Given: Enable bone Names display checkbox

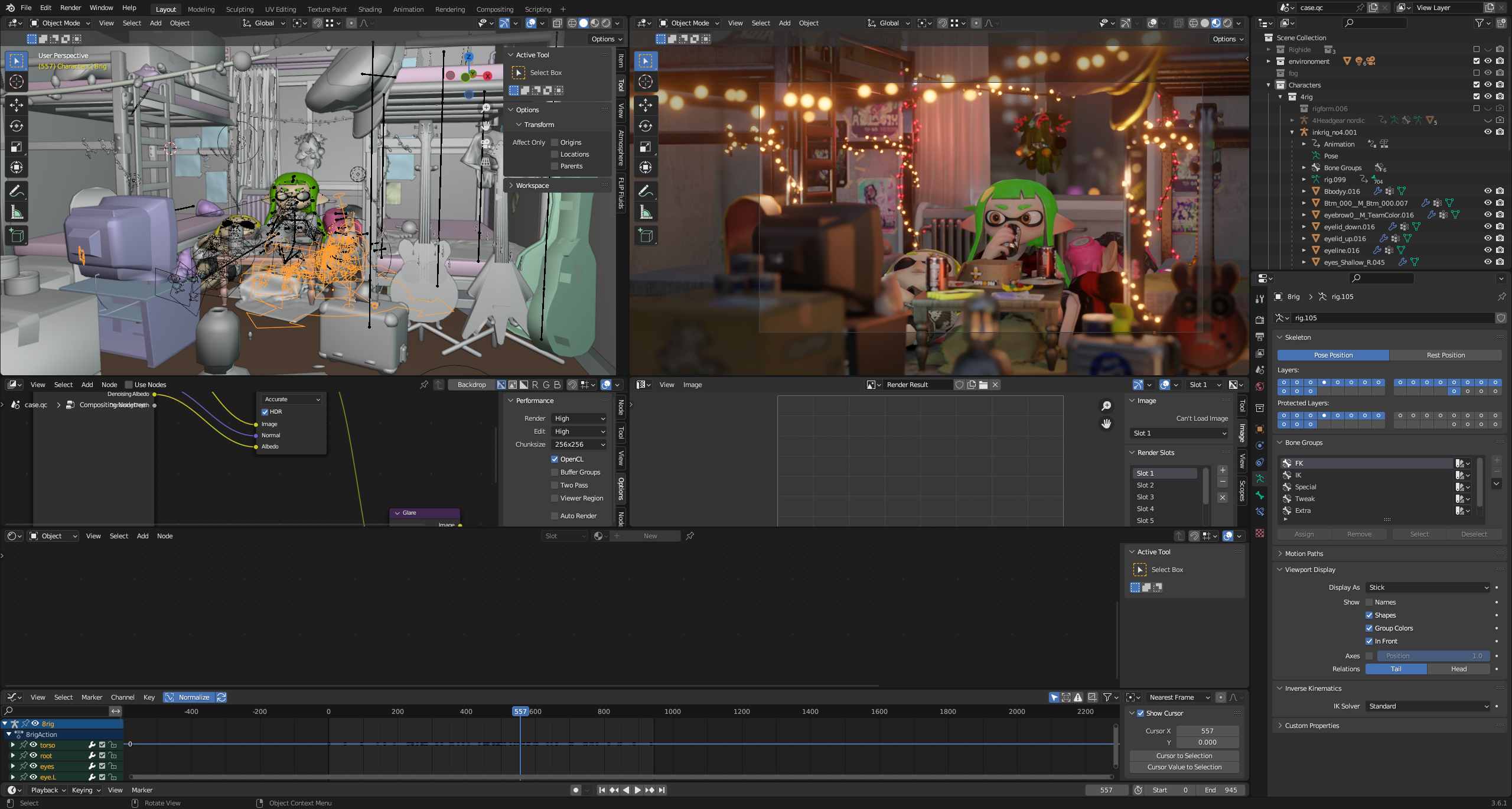Looking at the screenshot, I should [1369, 602].
